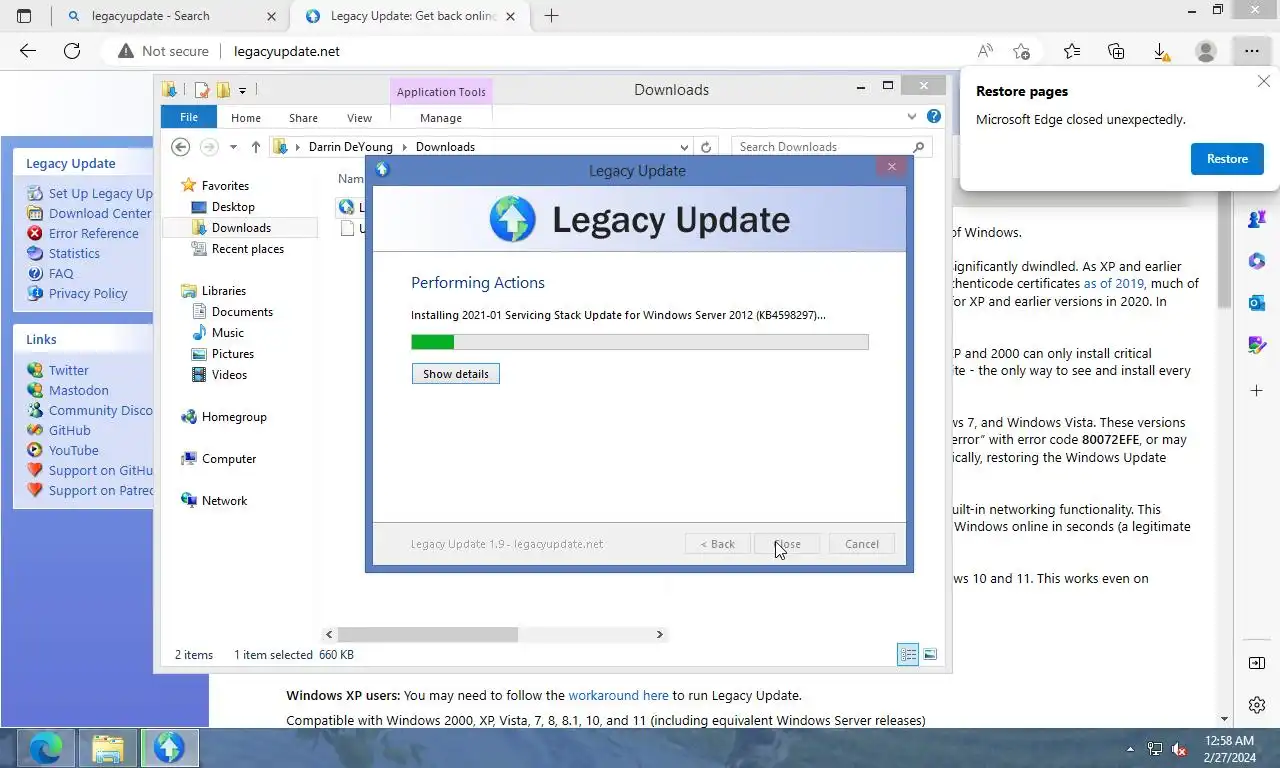Click Properties icon in Explorer quick access toolbar
The height and width of the screenshot is (768, 1280).
[x=202, y=90]
